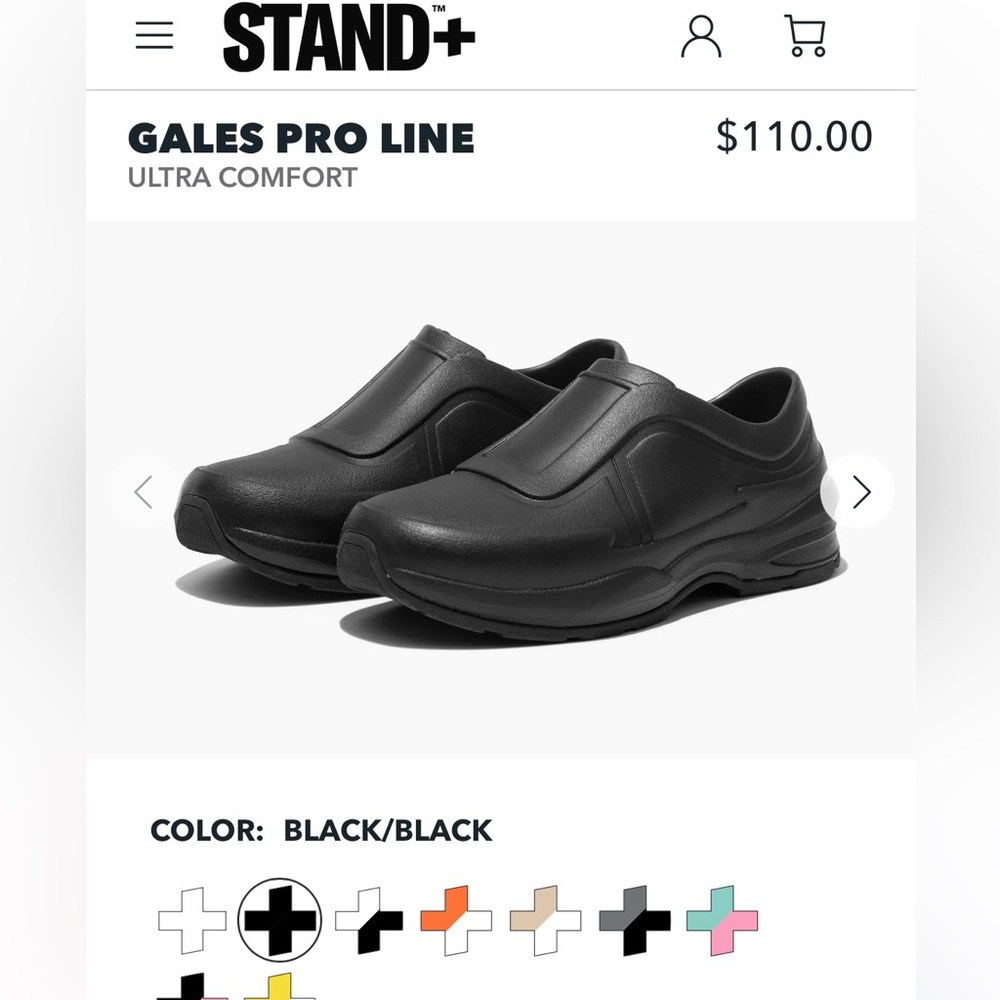Choose the beige colorway
The width and height of the screenshot is (1000, 1000).
click(x=545, y=921)
